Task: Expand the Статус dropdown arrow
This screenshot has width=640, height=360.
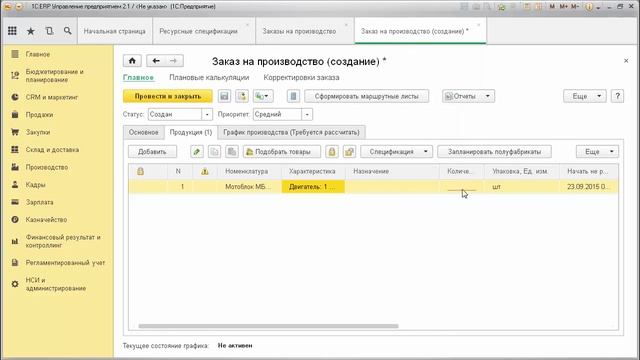Action: click(x=207, y=115)
